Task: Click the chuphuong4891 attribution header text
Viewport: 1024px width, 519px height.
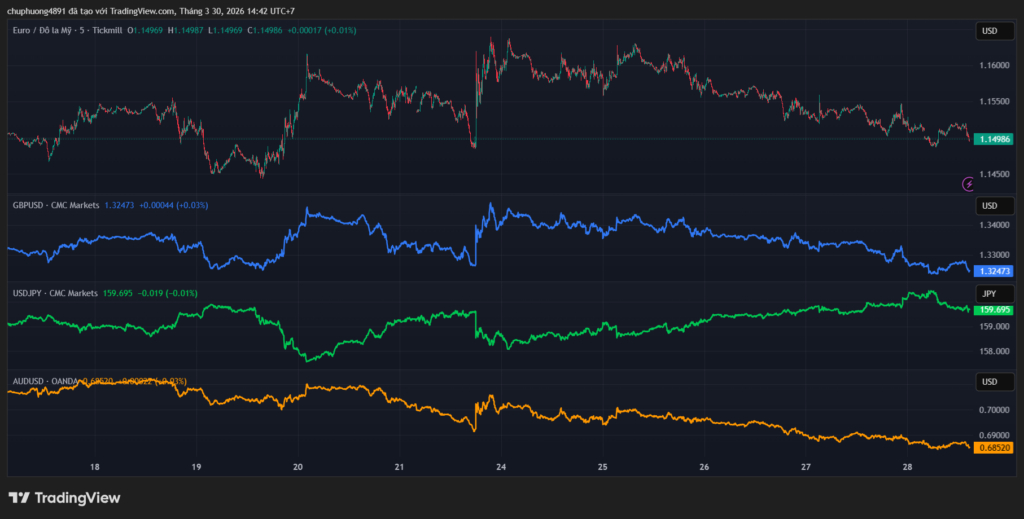Action: coord(147,11)
